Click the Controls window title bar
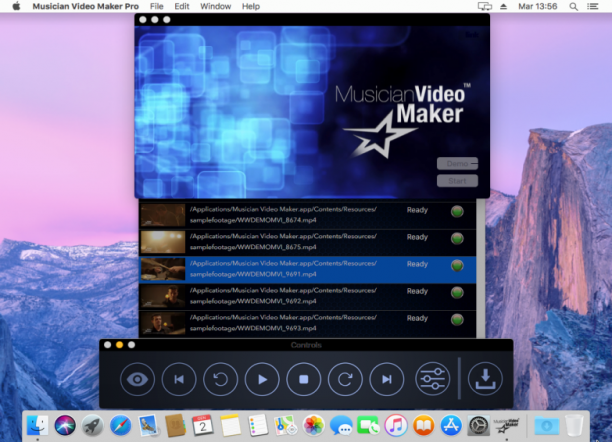The image size is (612, 442). coord(306,345)
